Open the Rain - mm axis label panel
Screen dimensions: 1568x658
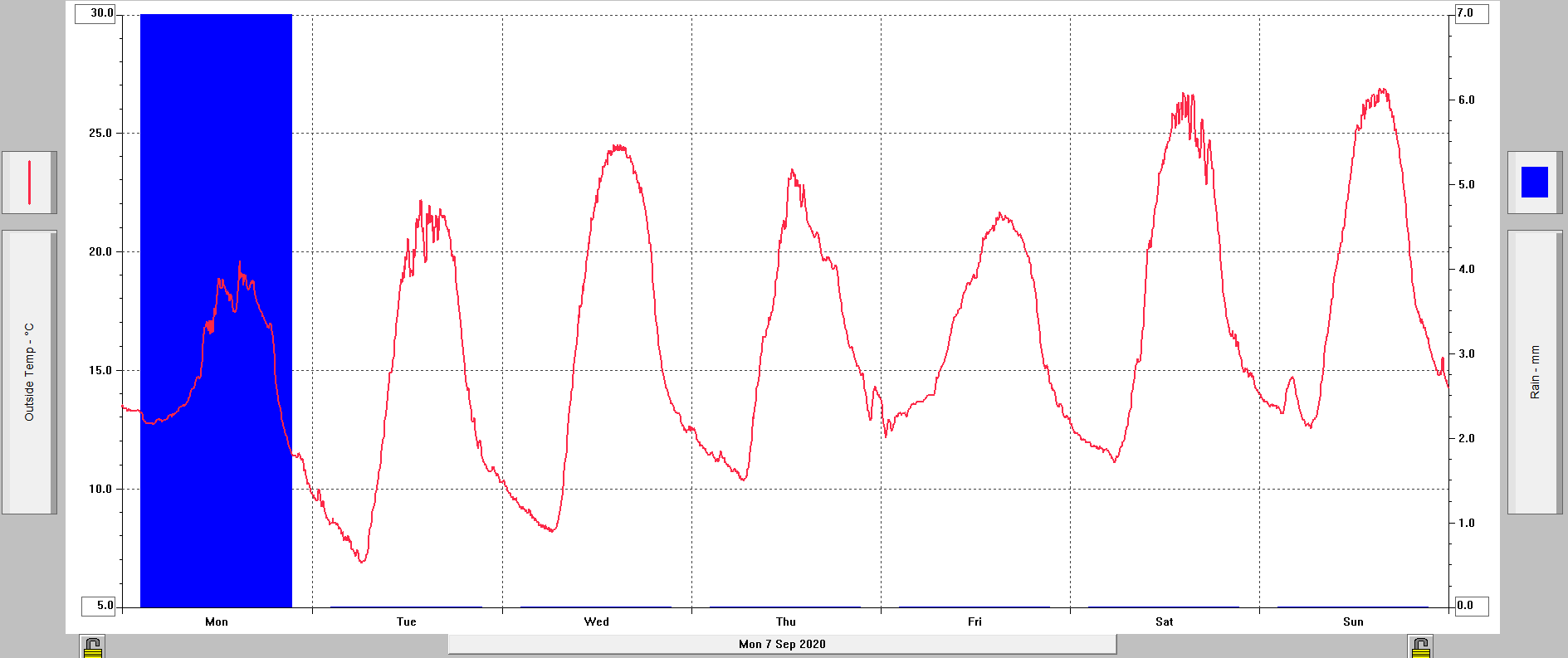(x=1534, y=372)
